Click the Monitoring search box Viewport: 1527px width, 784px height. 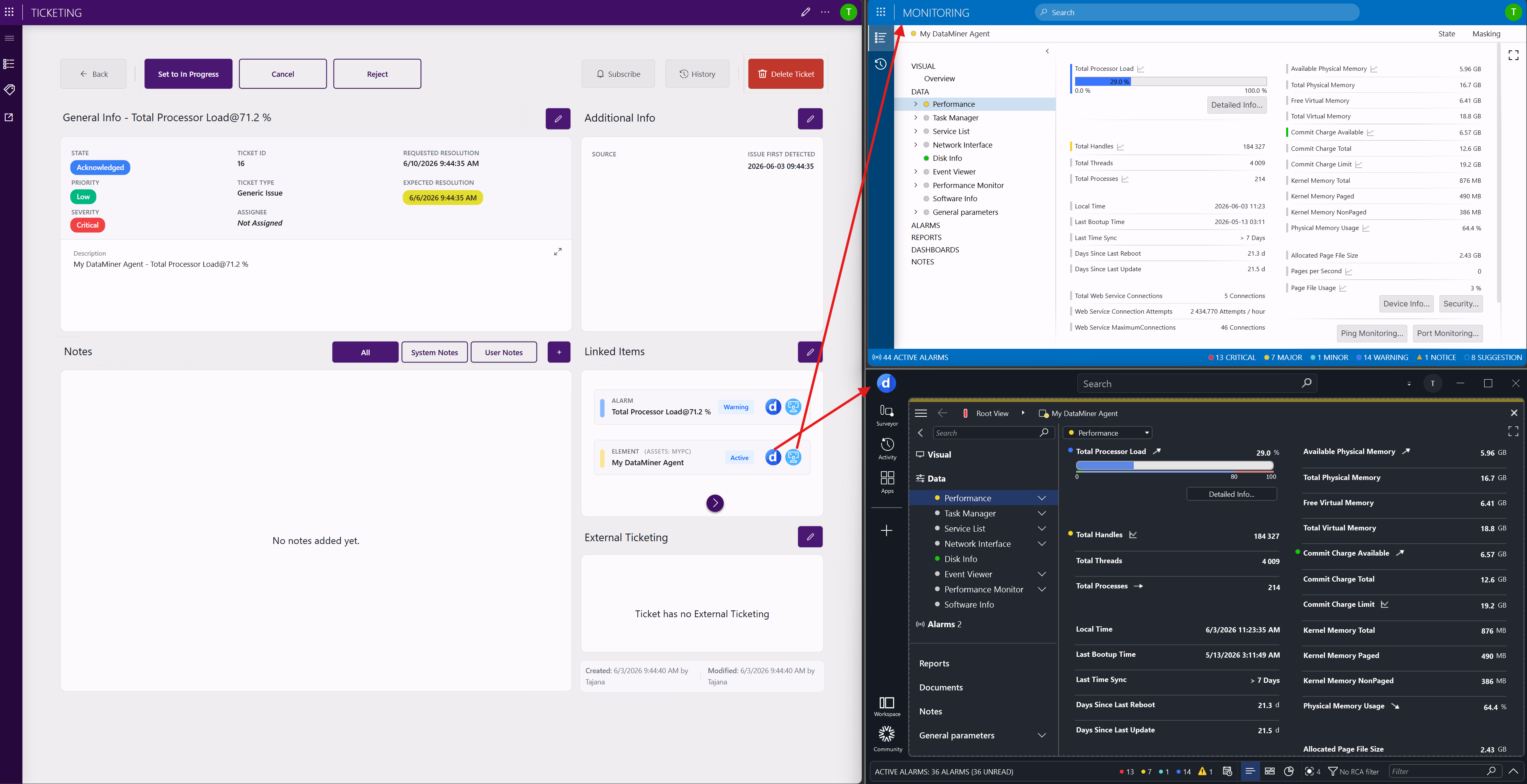coord(1197,12)
